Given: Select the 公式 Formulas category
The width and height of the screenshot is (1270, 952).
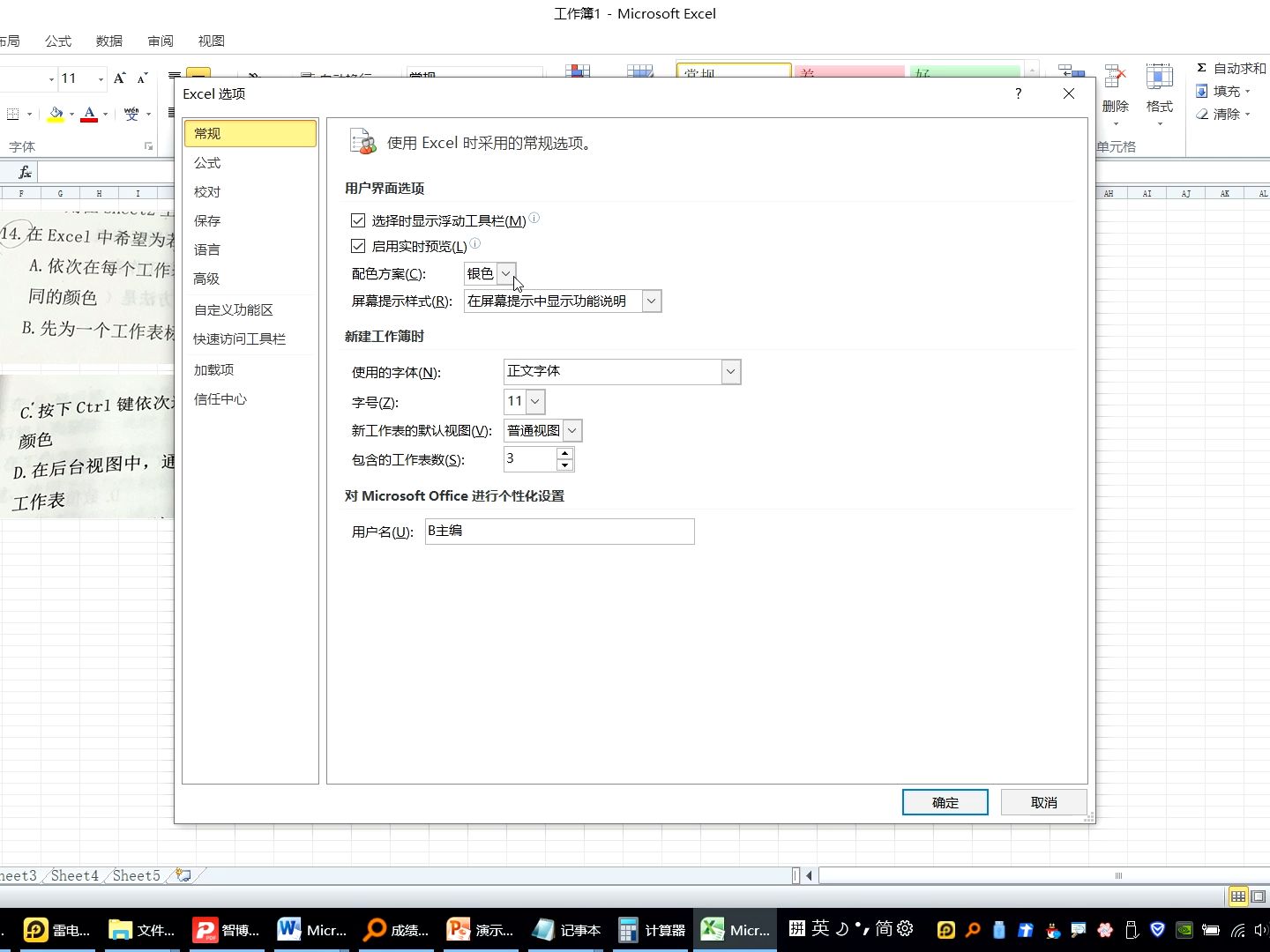Looking at the screenshot, I should coord(250,163).
